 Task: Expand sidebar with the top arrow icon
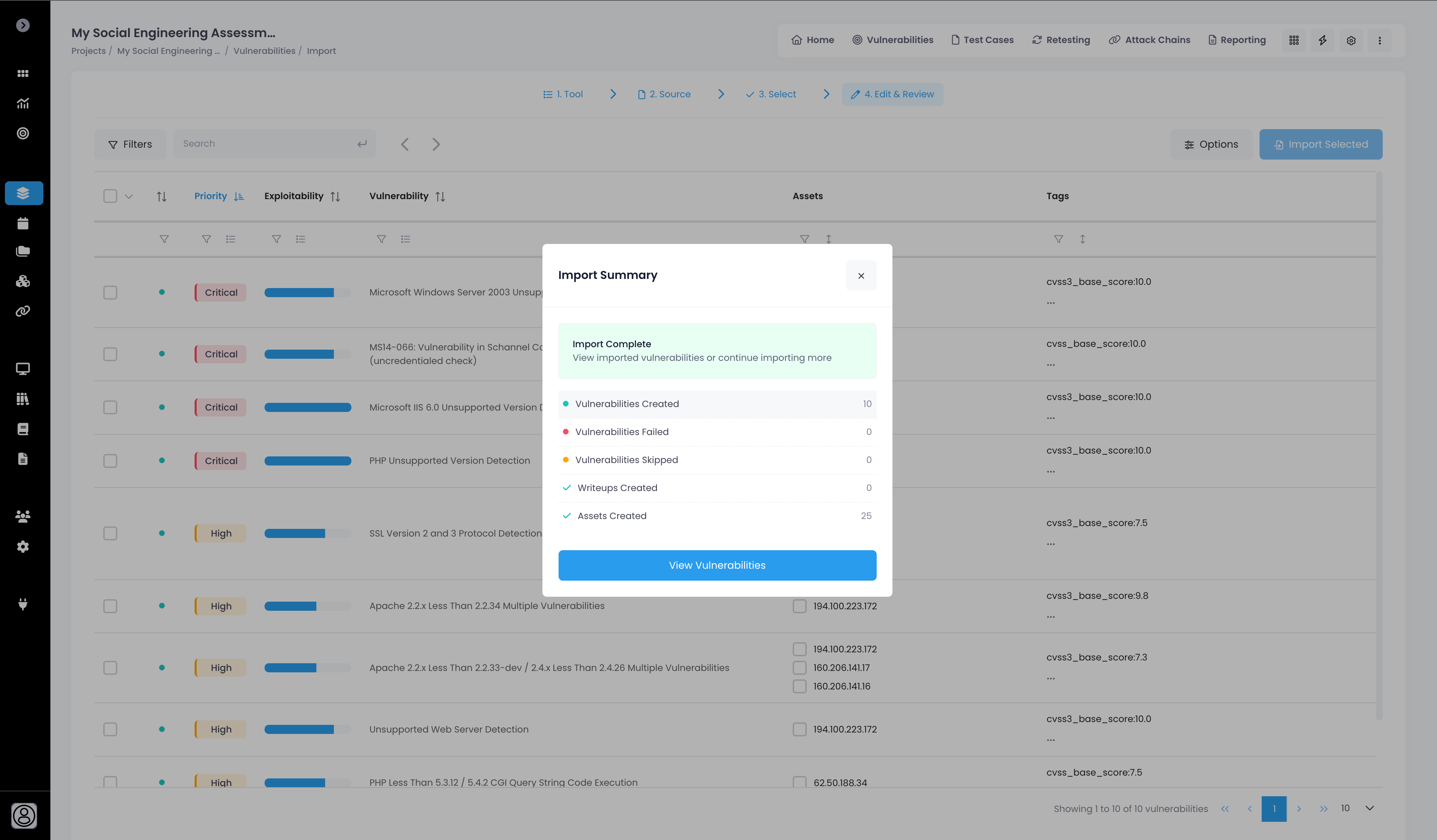[x=23, y=25]
